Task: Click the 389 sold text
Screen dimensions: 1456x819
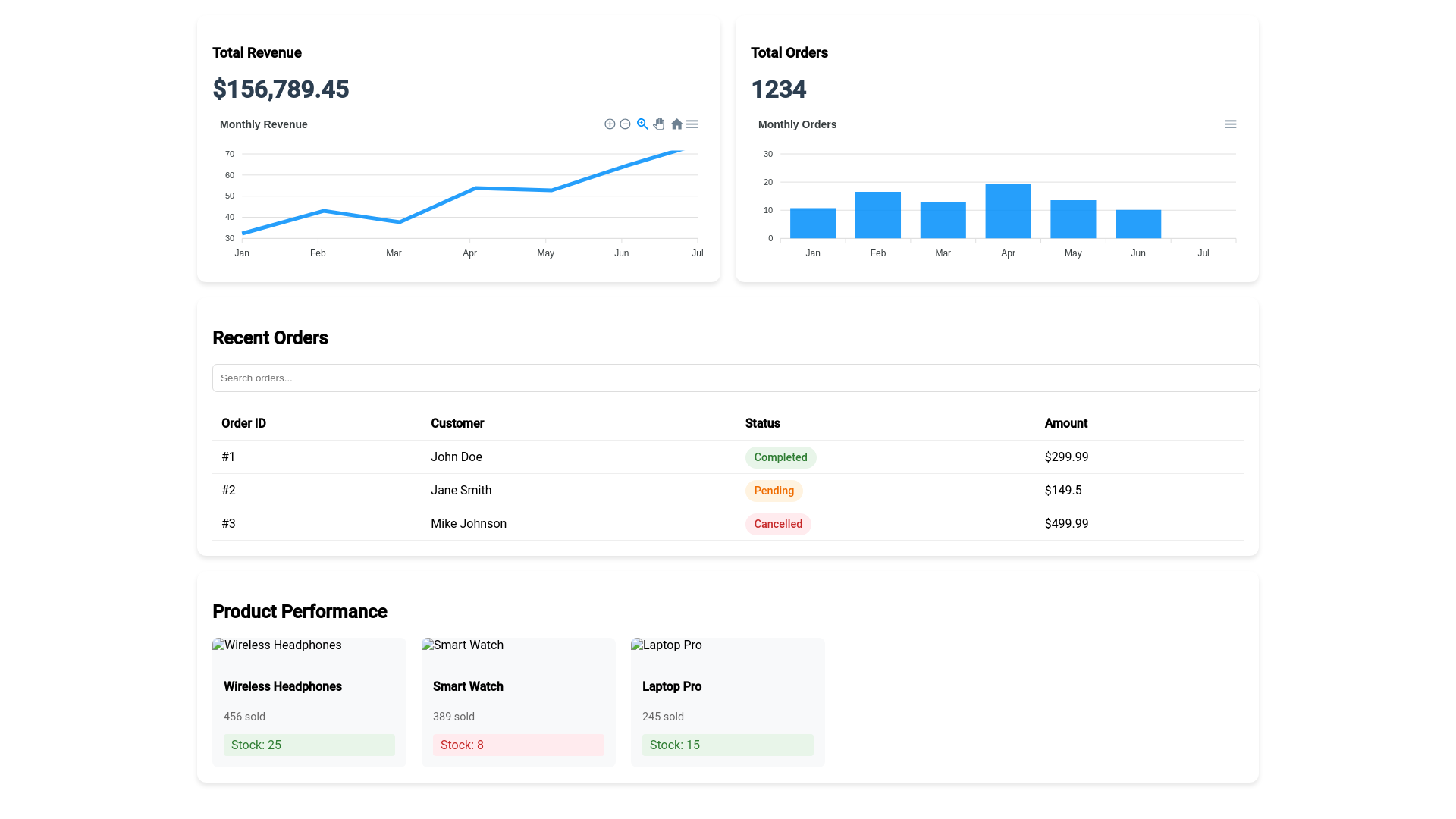Action: coord(453,717)
